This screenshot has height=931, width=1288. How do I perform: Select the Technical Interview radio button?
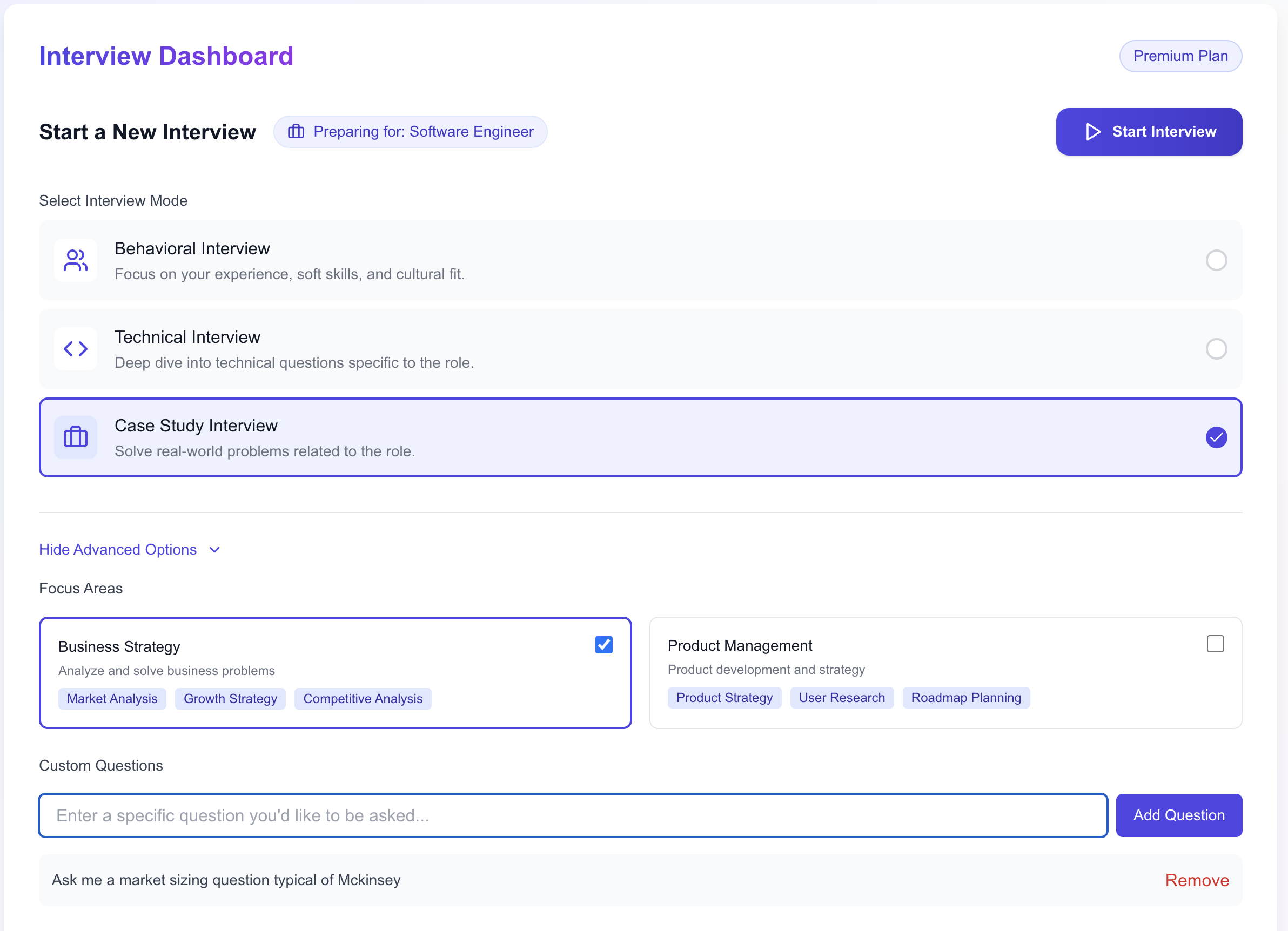pos(1216,348)
